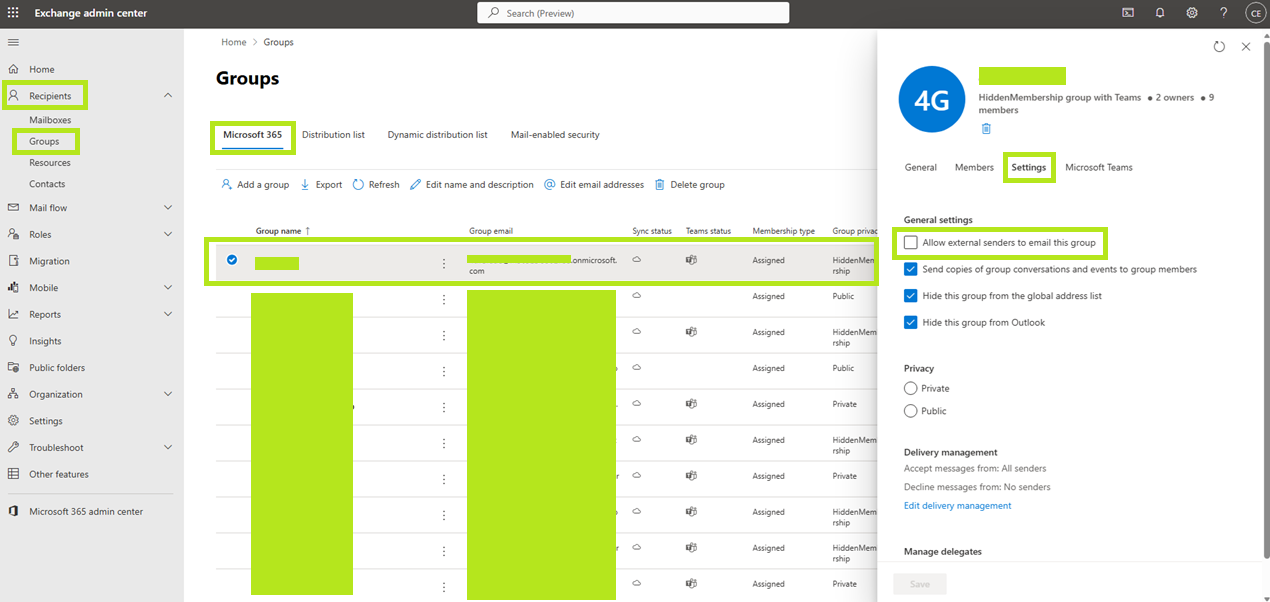Open Microsoft 365 admin center link
Screen dimensions: 1270x602
click(86, 511)
